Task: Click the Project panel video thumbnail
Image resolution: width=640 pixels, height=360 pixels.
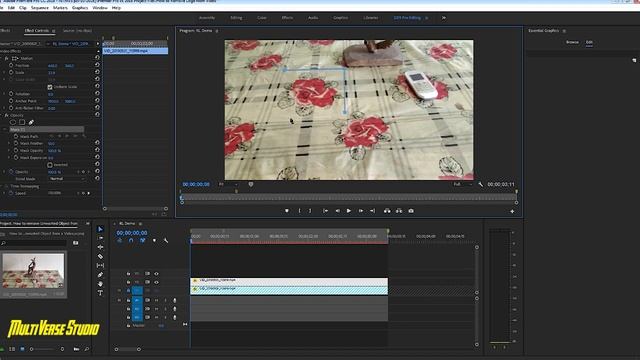Action: coord(33,271)
